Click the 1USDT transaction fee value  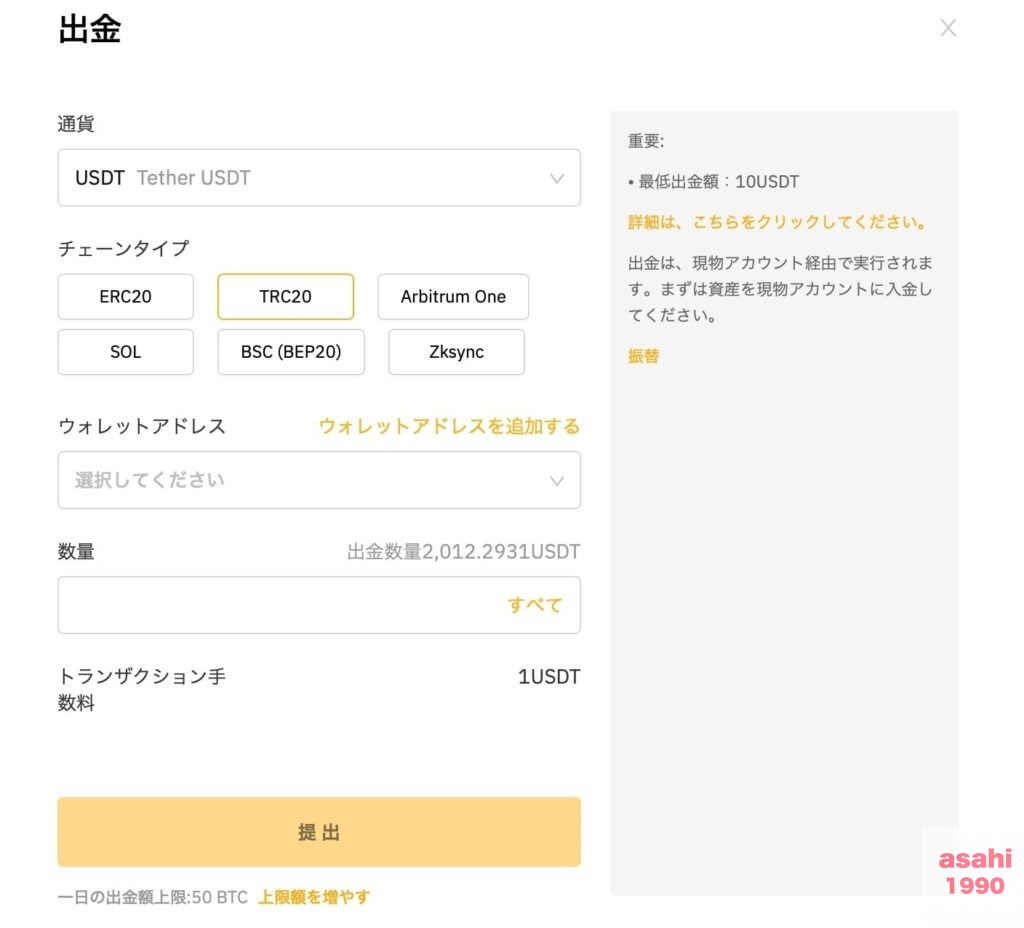point(549,677)
